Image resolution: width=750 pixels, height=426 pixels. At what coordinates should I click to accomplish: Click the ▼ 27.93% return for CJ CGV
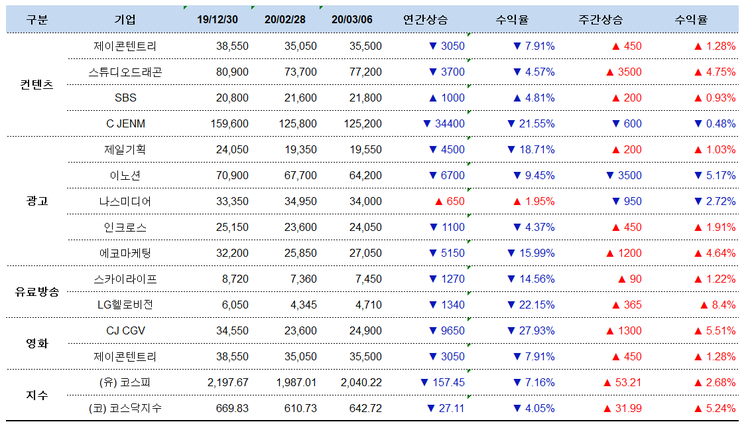pyautogui.click(x=531, y=330)
